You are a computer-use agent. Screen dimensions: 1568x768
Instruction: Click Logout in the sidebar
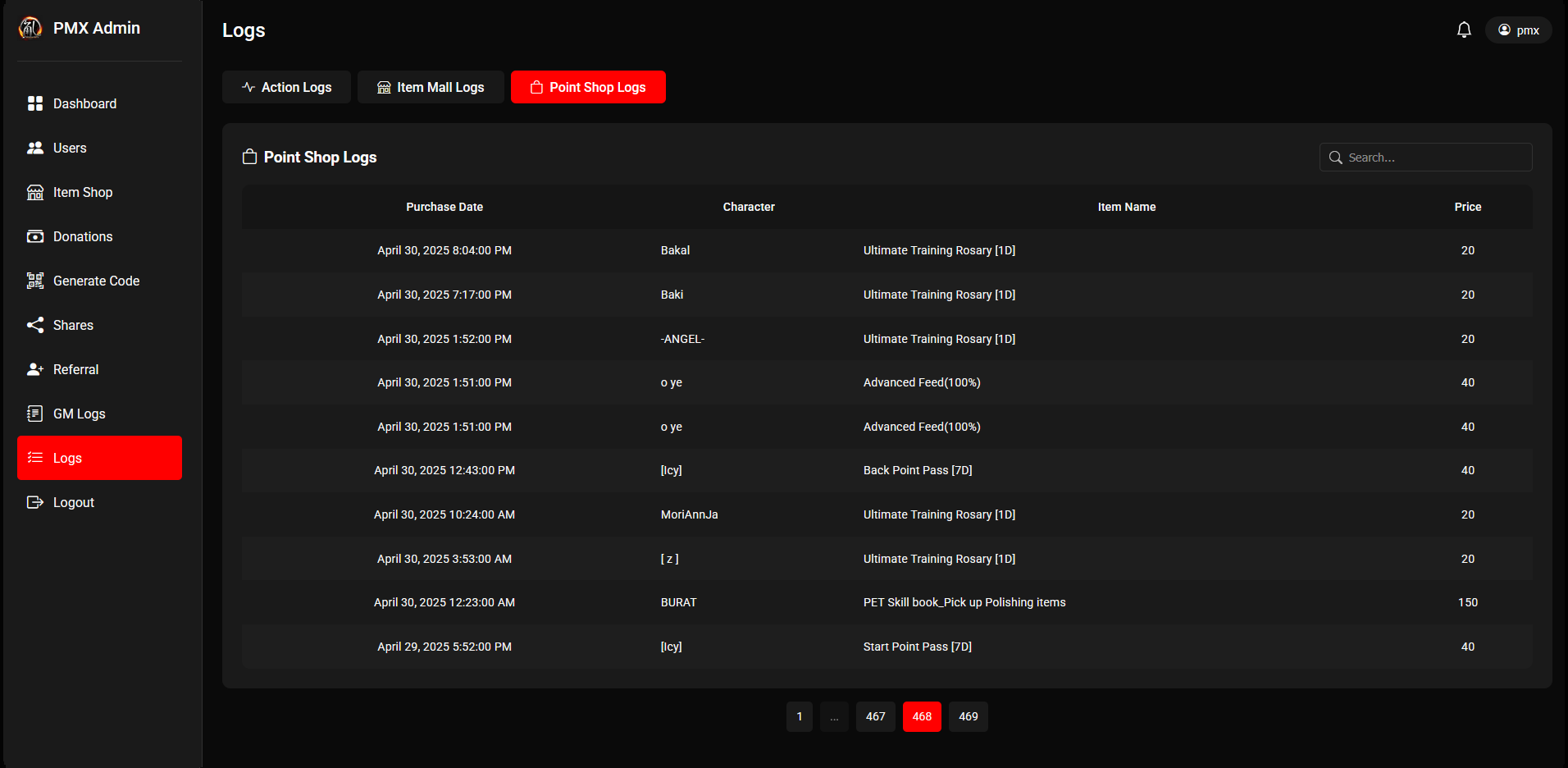point(73,502)
